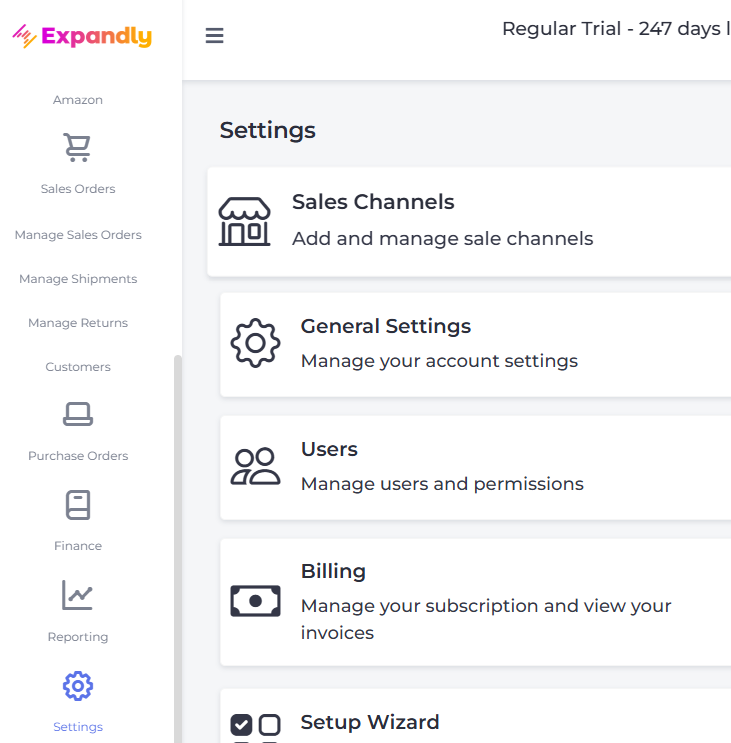Open Manage Sales Orders in sidebar
Image resolution: width=731 pixels, height=743 pixels.
click(x=78, y=235)
